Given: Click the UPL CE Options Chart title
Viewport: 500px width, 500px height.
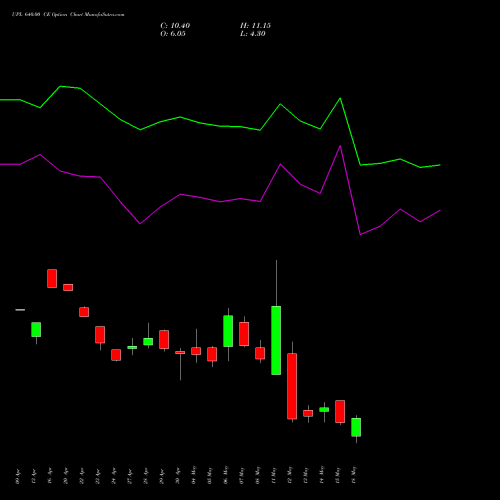Looking at the screenshot, I should 68,15.
